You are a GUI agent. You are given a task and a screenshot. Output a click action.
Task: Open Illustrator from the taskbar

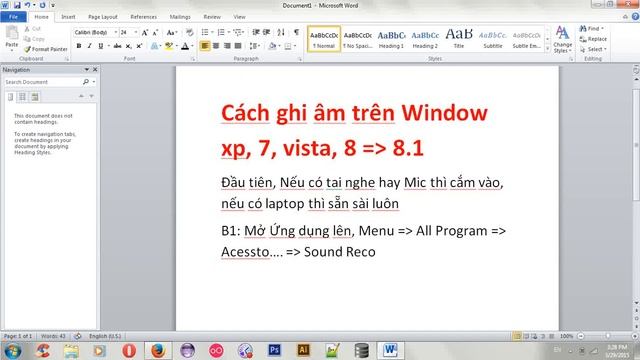tap(303, 350)
